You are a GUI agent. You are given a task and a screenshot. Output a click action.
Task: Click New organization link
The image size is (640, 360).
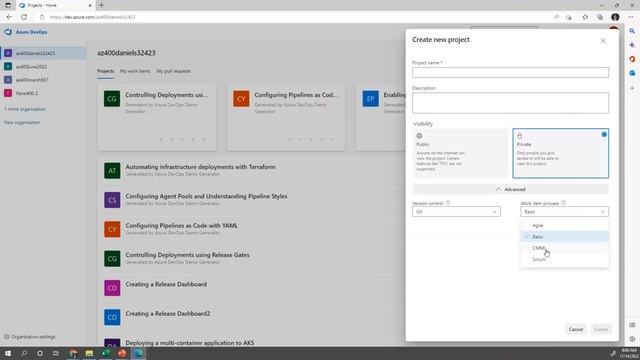22,122
